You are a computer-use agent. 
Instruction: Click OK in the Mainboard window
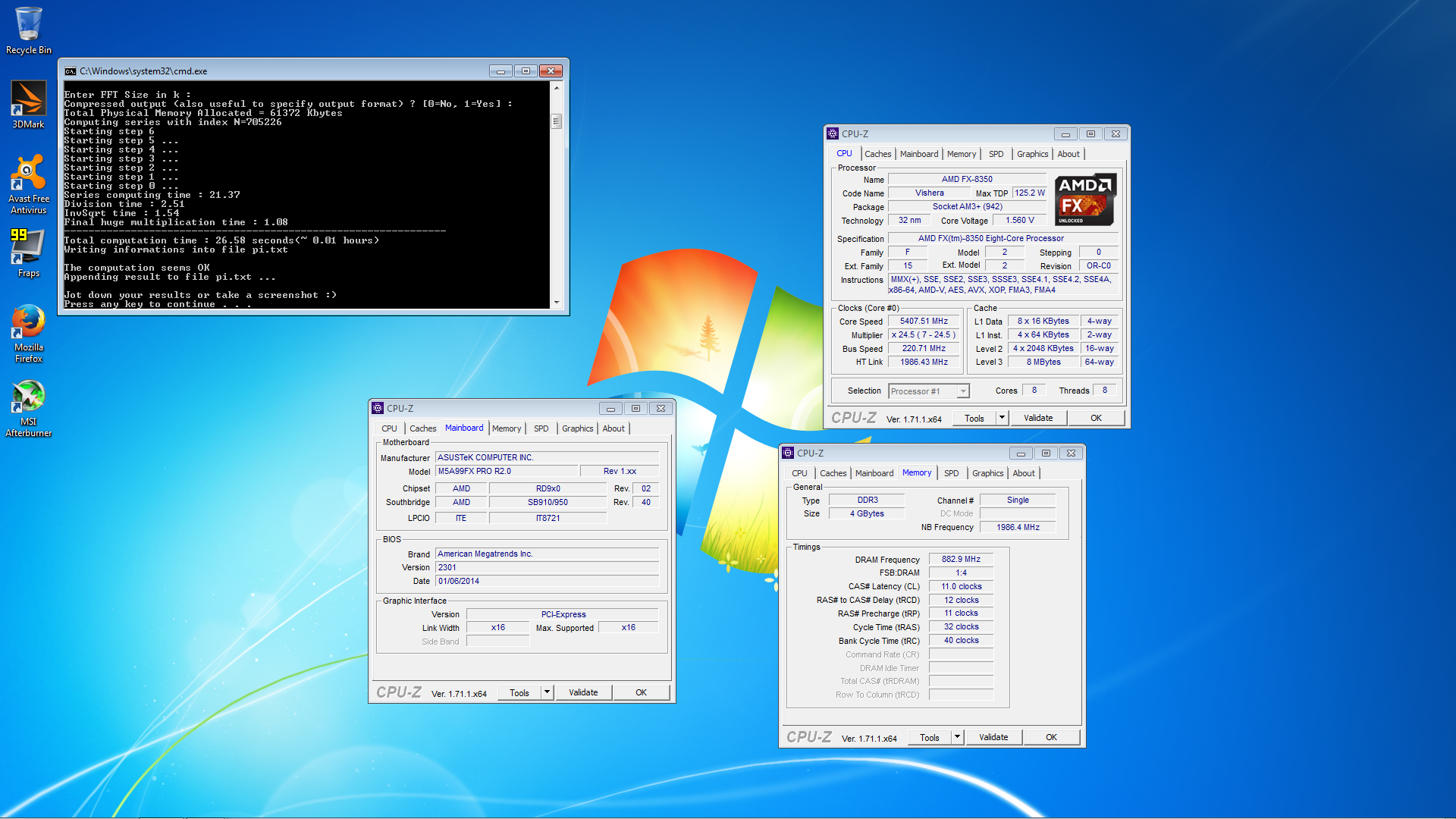point(641,692)
